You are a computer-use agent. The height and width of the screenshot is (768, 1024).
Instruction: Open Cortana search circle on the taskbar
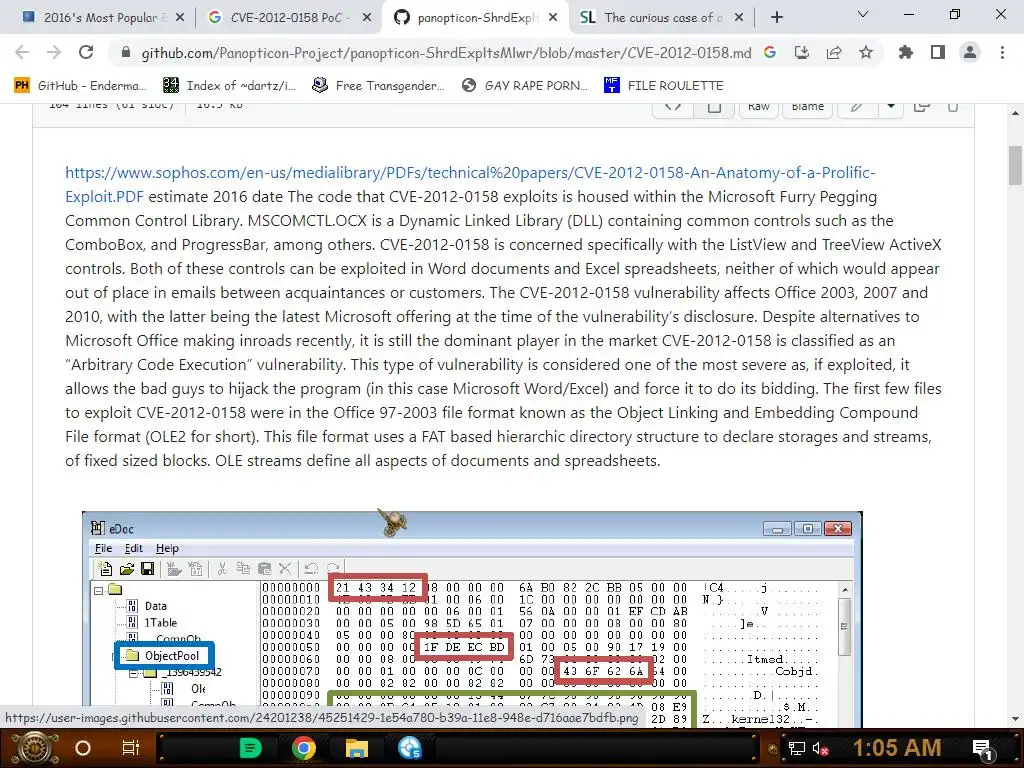tap(83, 748)
